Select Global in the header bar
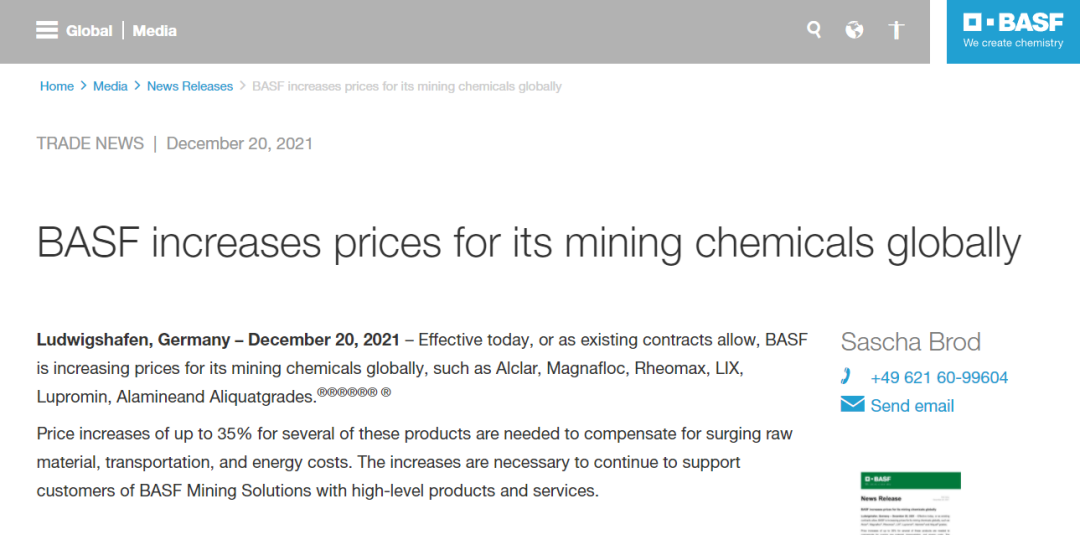This screenshot has width=1080, height=535. (x=89, y=31)
